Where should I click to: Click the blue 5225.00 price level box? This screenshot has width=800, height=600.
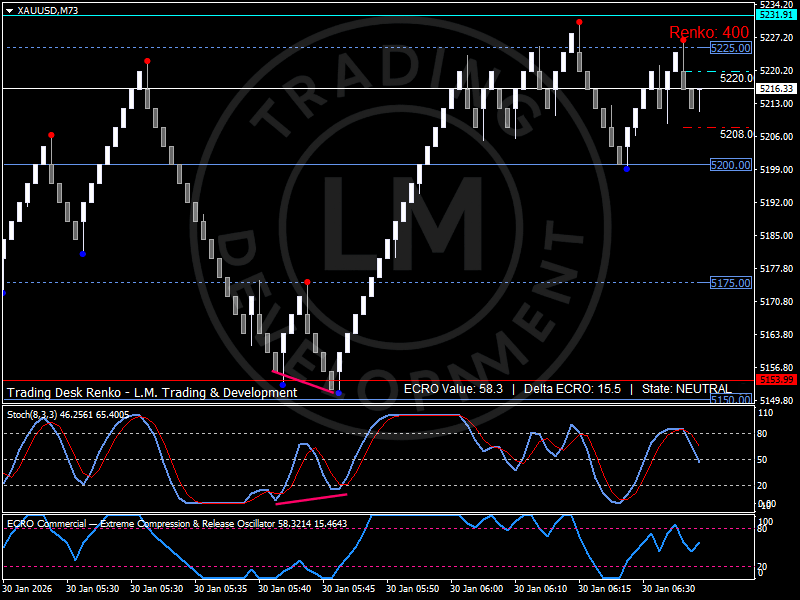pos(730,47)
